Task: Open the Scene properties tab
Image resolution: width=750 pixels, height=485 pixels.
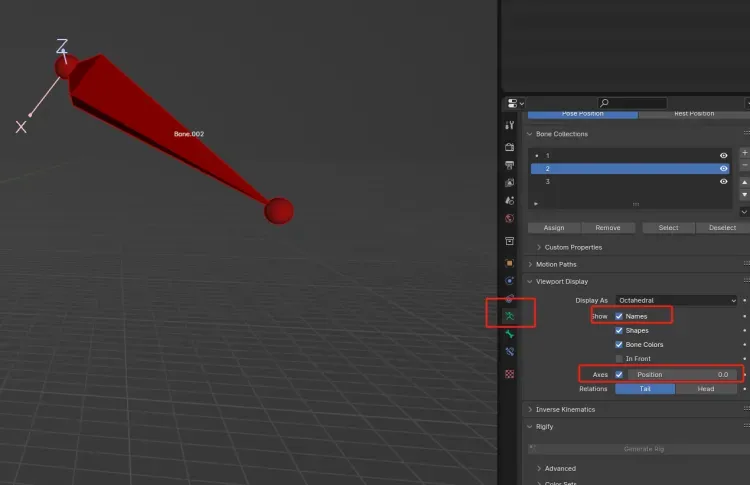Action: point(509,200)
